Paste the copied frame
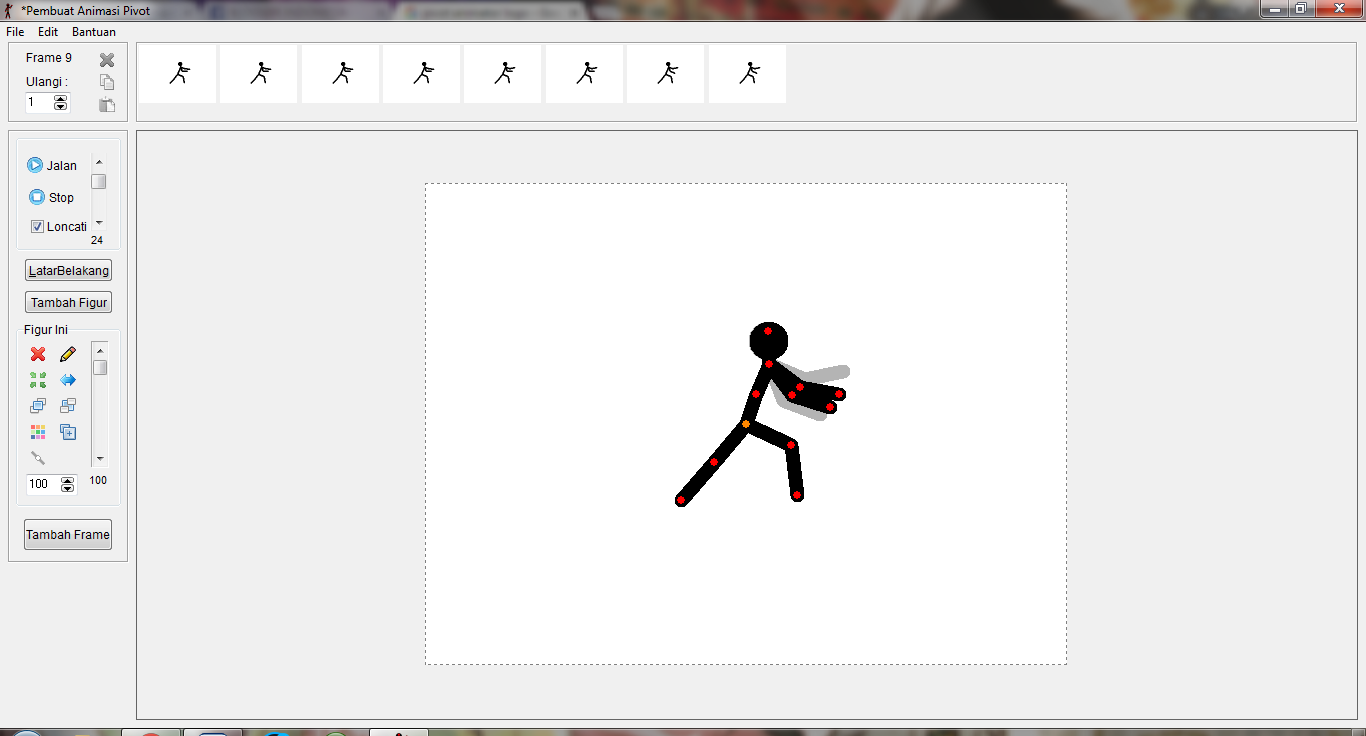Viewport: 1366px width, 736px height. pos(106,104)
